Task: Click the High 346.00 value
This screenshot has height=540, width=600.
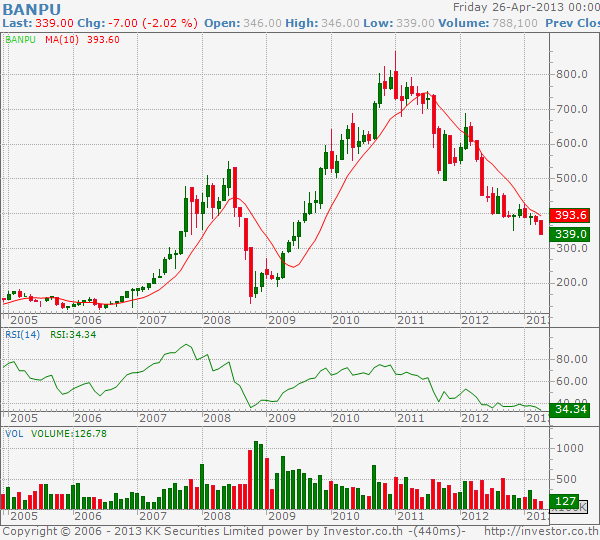Action: coord(340,23)
